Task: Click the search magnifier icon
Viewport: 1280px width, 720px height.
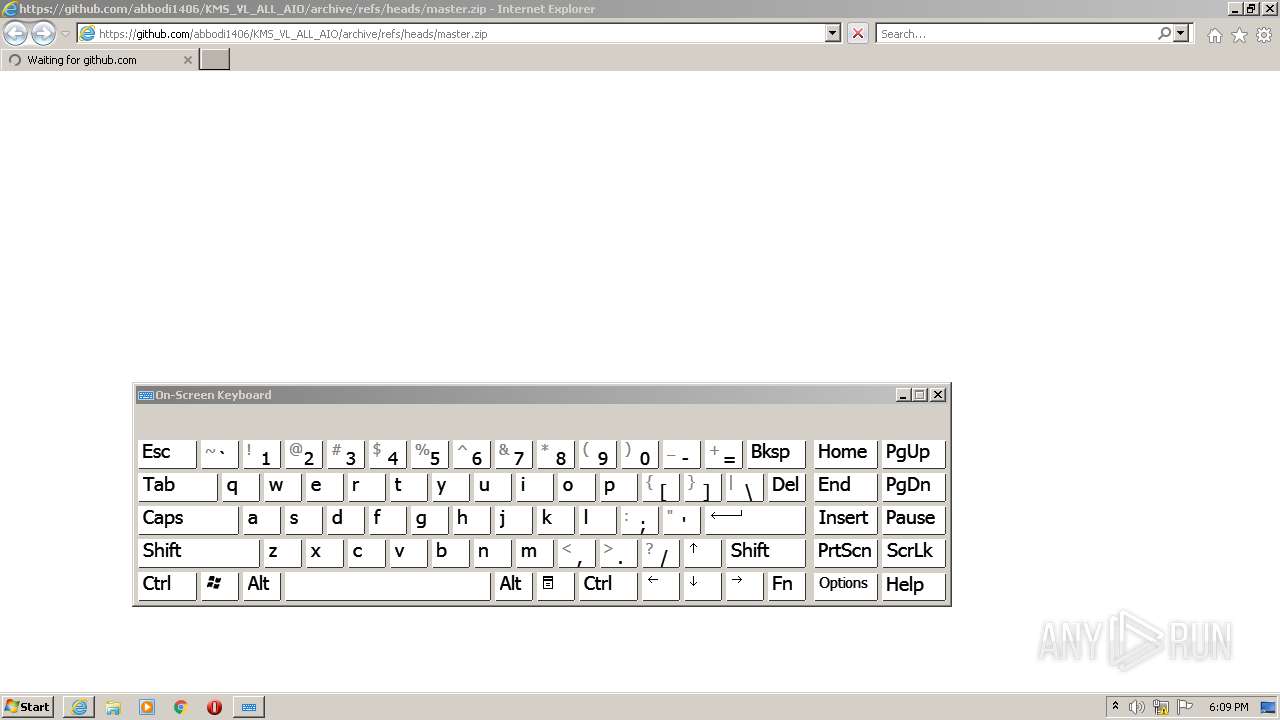Action: click(x=1164, y=33)
